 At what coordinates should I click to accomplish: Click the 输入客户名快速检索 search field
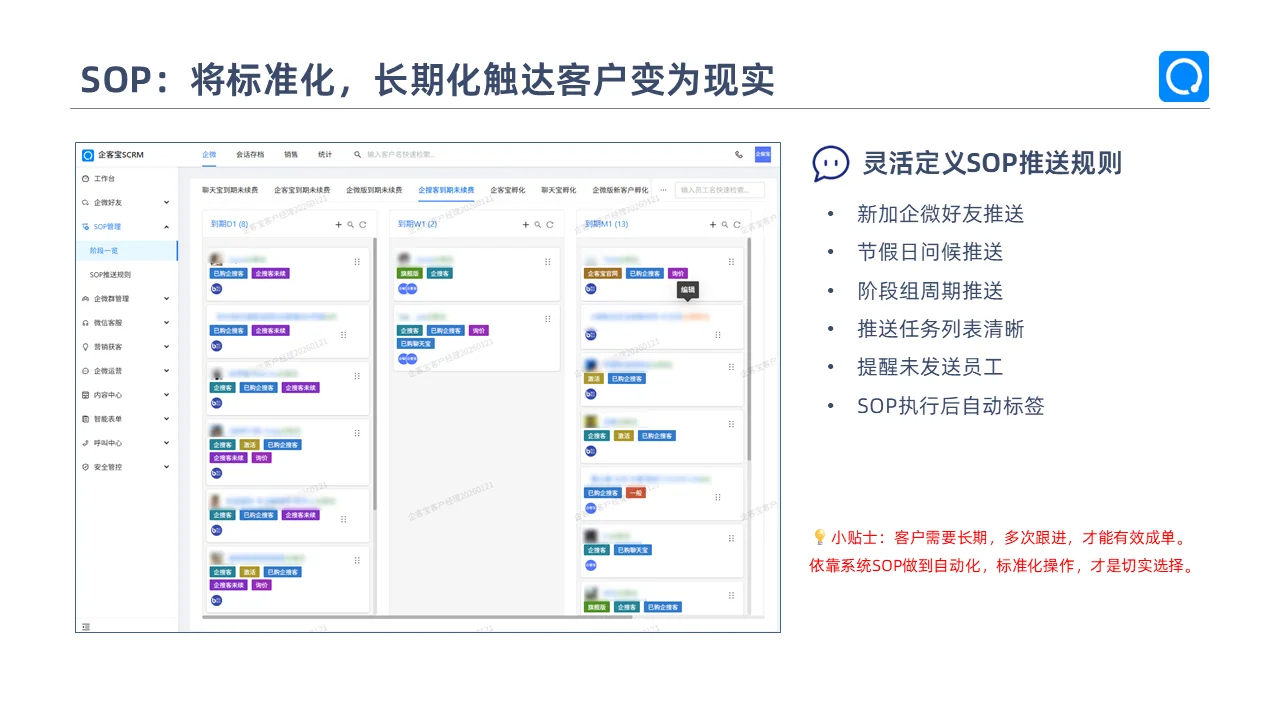click(401, 155)
